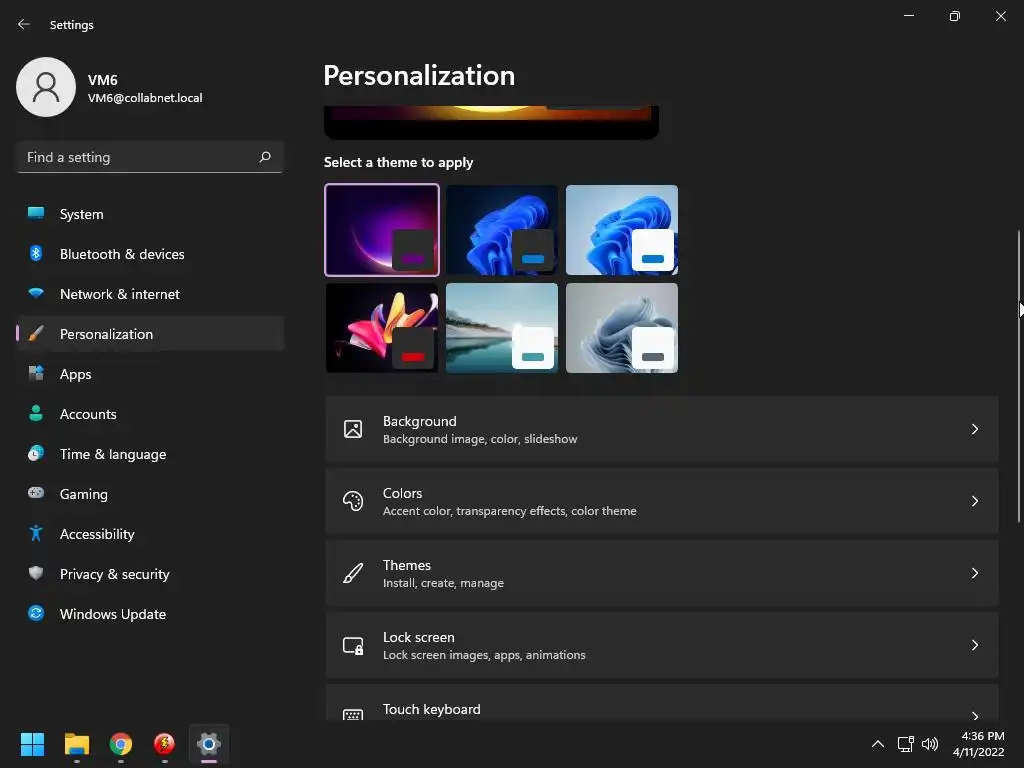Click the Windows Update sync icon
The height and width of the screenshot is (768, 1024).
(x=36, y=613)
